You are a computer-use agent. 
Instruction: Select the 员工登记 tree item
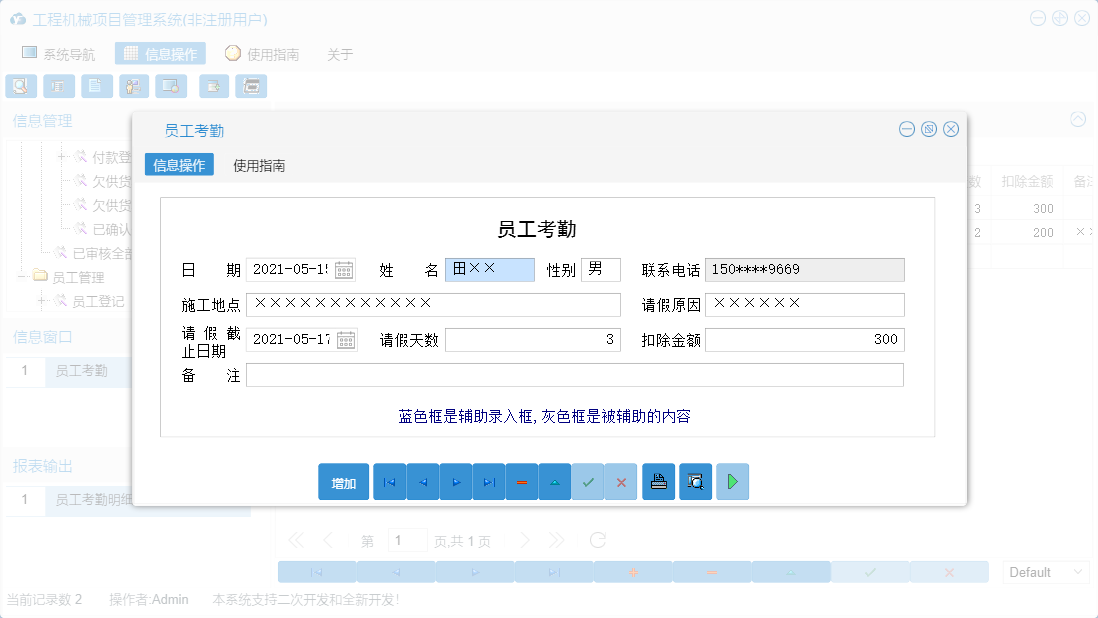click(x=99, y=301)
